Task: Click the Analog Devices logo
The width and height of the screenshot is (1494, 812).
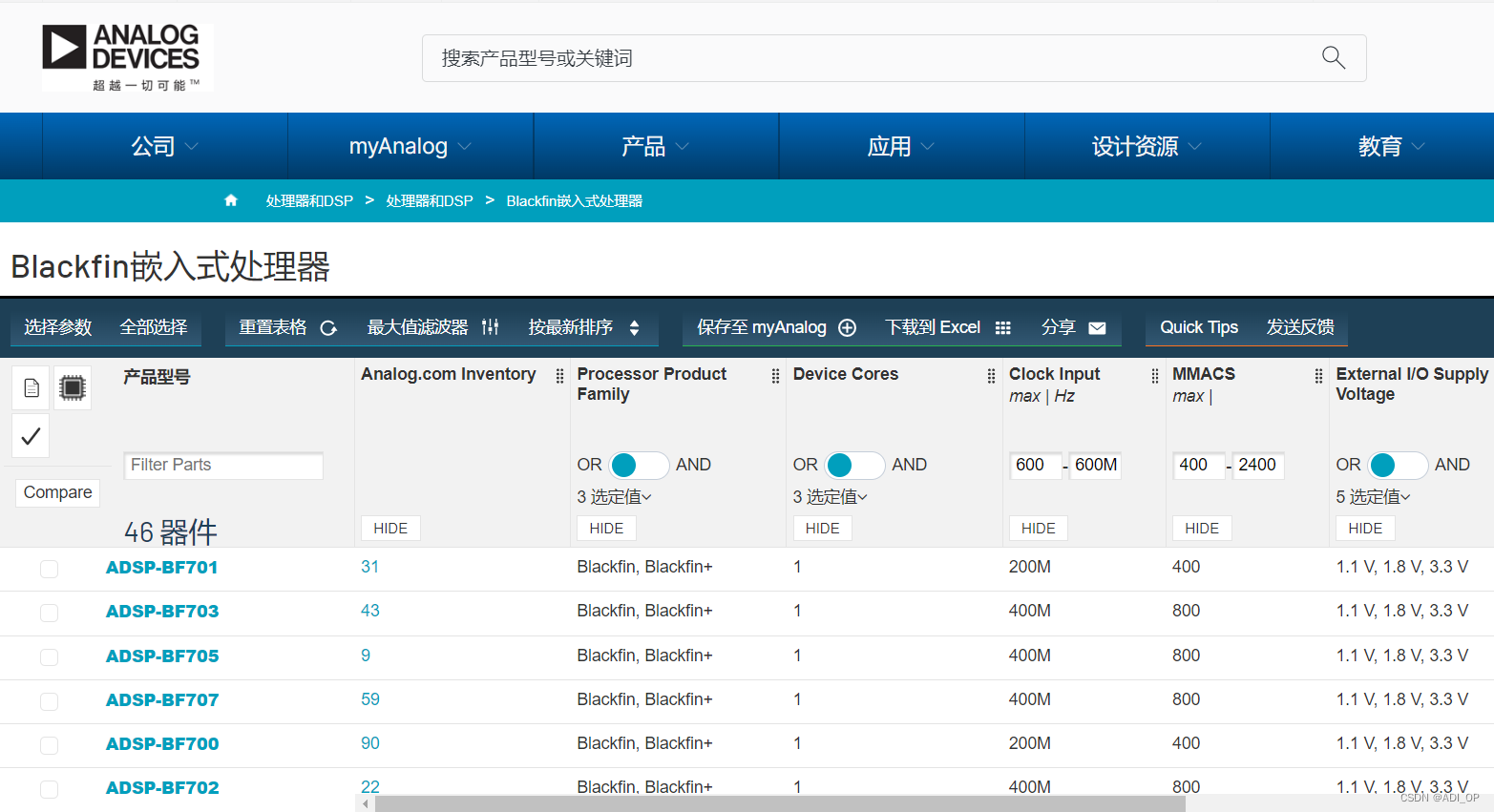Action: click(x=126, y=57)
